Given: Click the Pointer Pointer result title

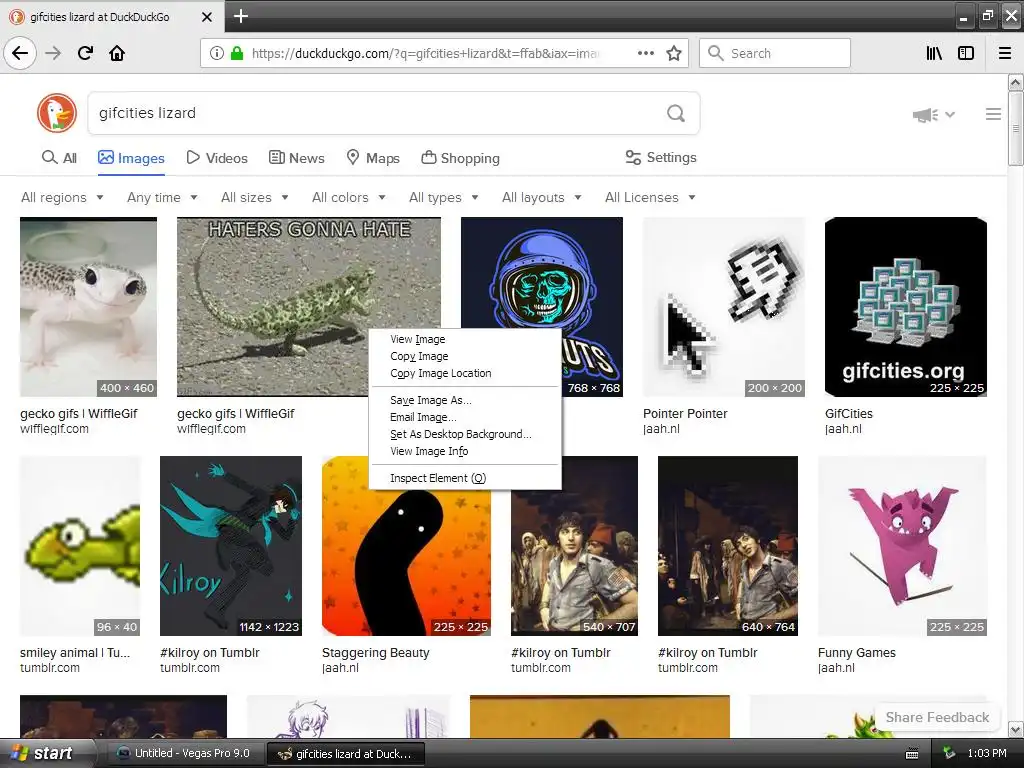Looking at the screenshot, I should 685,413.
